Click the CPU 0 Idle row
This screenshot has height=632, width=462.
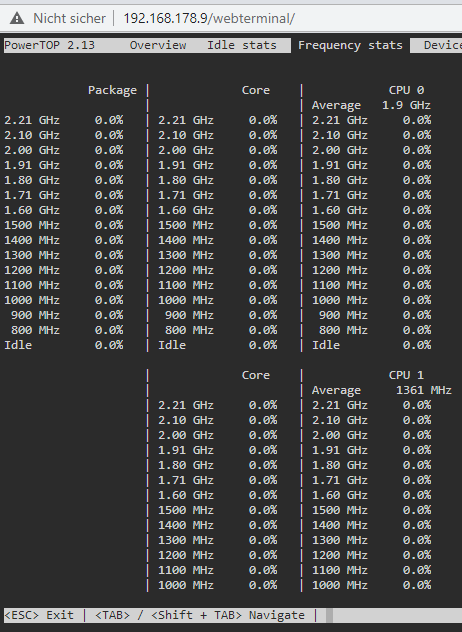(372, 345)
